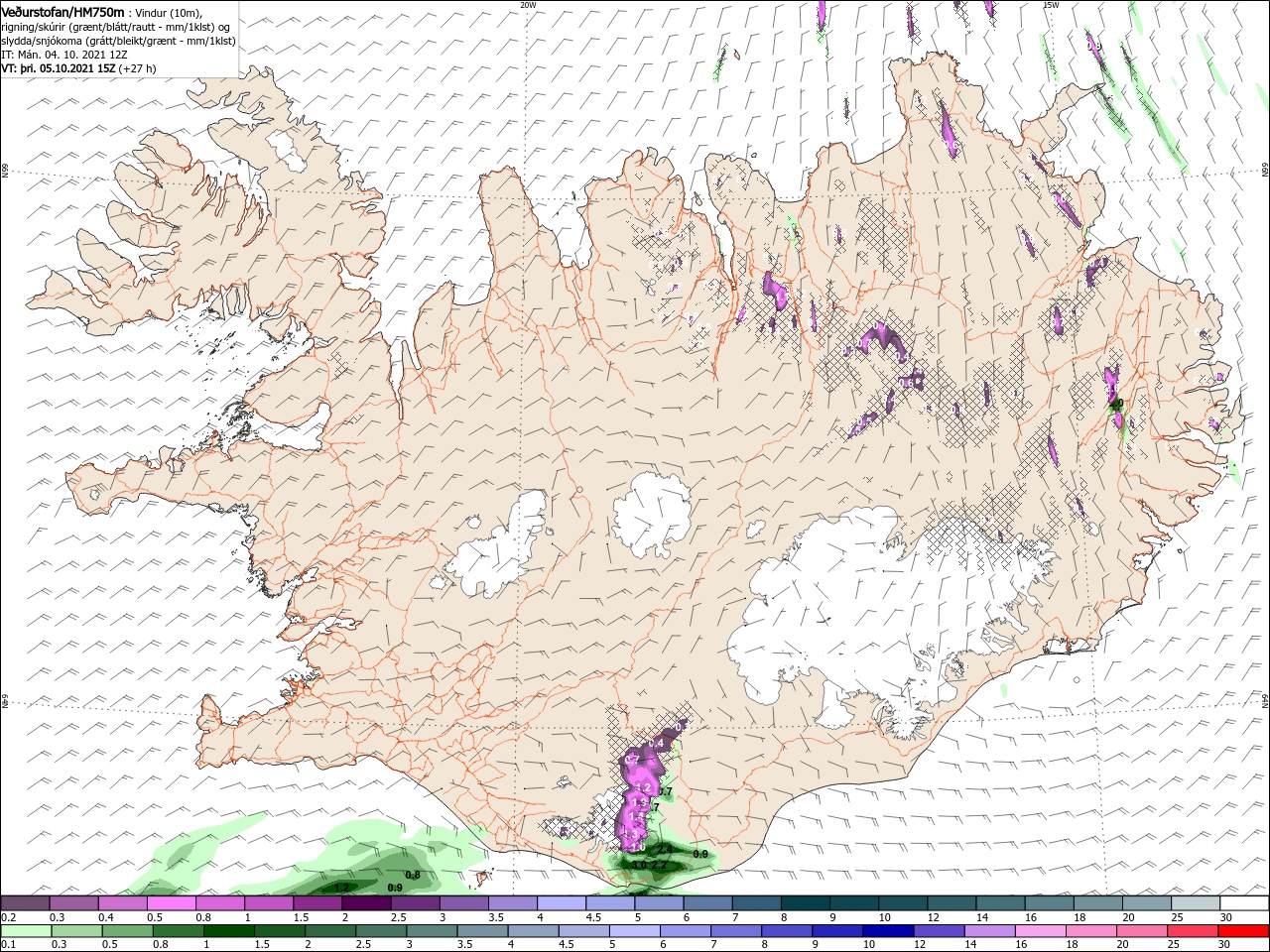The image size is (1270, 952).
Task: Click the 'Veðurstofan/HM750m' map title
Action: (63, 12)
